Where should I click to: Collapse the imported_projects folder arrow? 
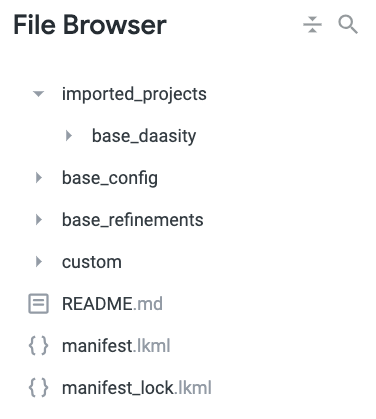(x=39, y=94)
